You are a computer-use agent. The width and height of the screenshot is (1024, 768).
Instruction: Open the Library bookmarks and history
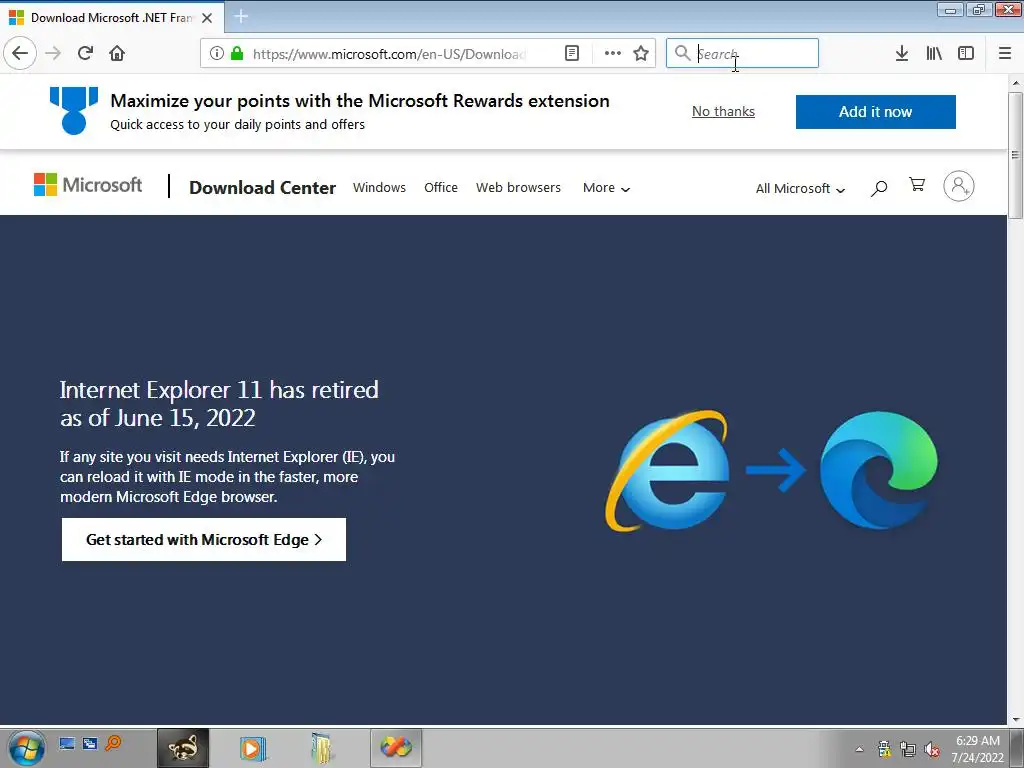(x=934, y=53)
